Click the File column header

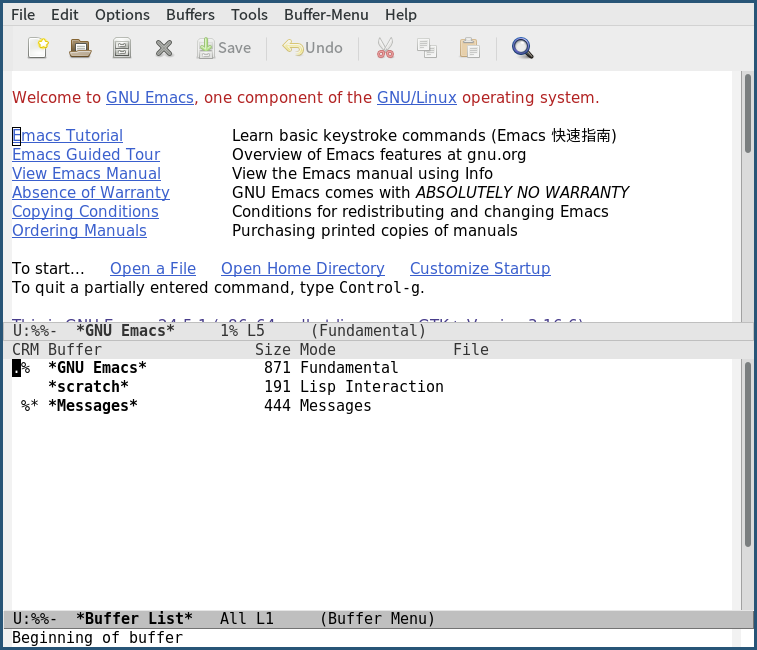tap(471, 350)
